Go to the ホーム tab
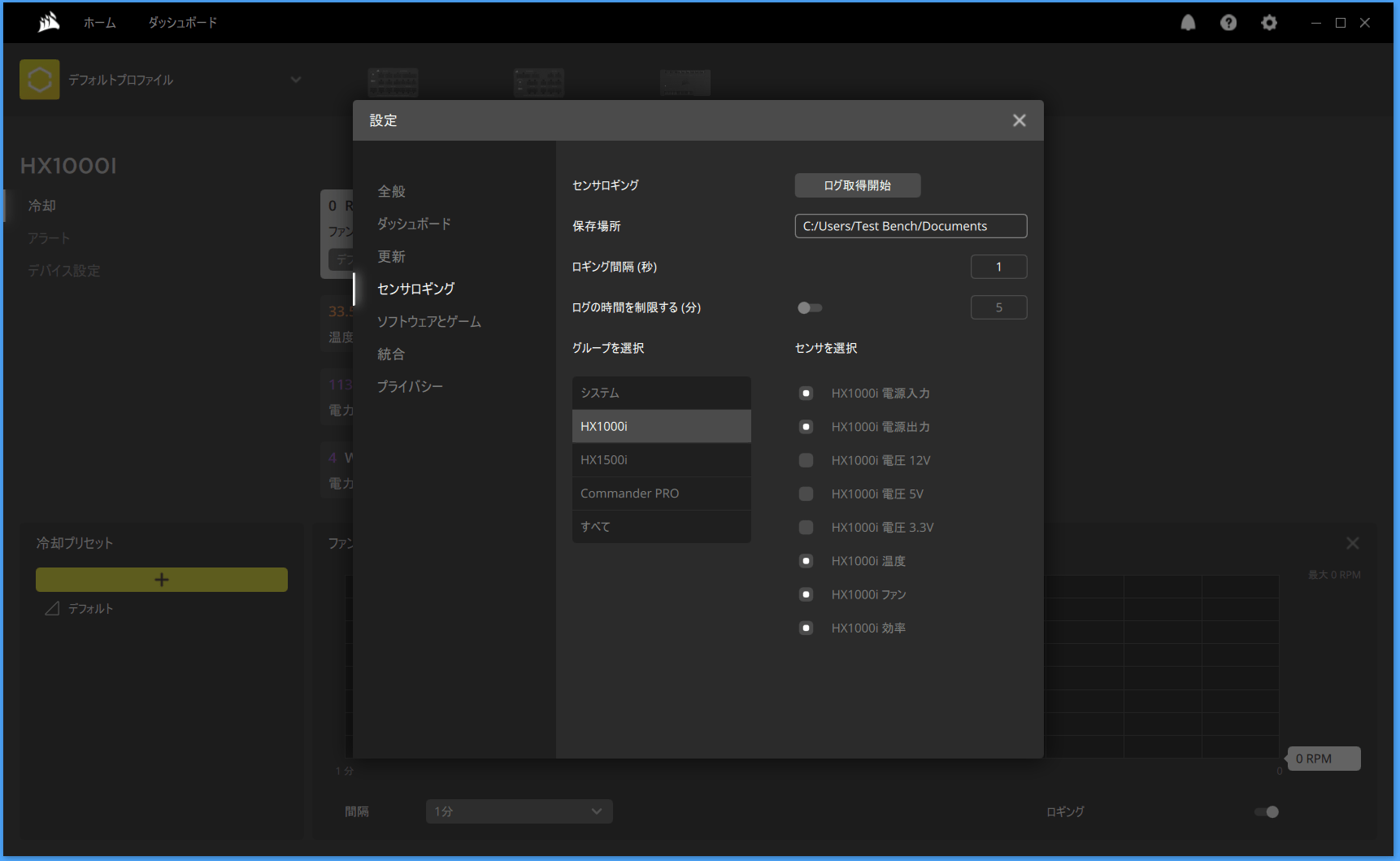The image size is (1400, 861). coord(99,23)
